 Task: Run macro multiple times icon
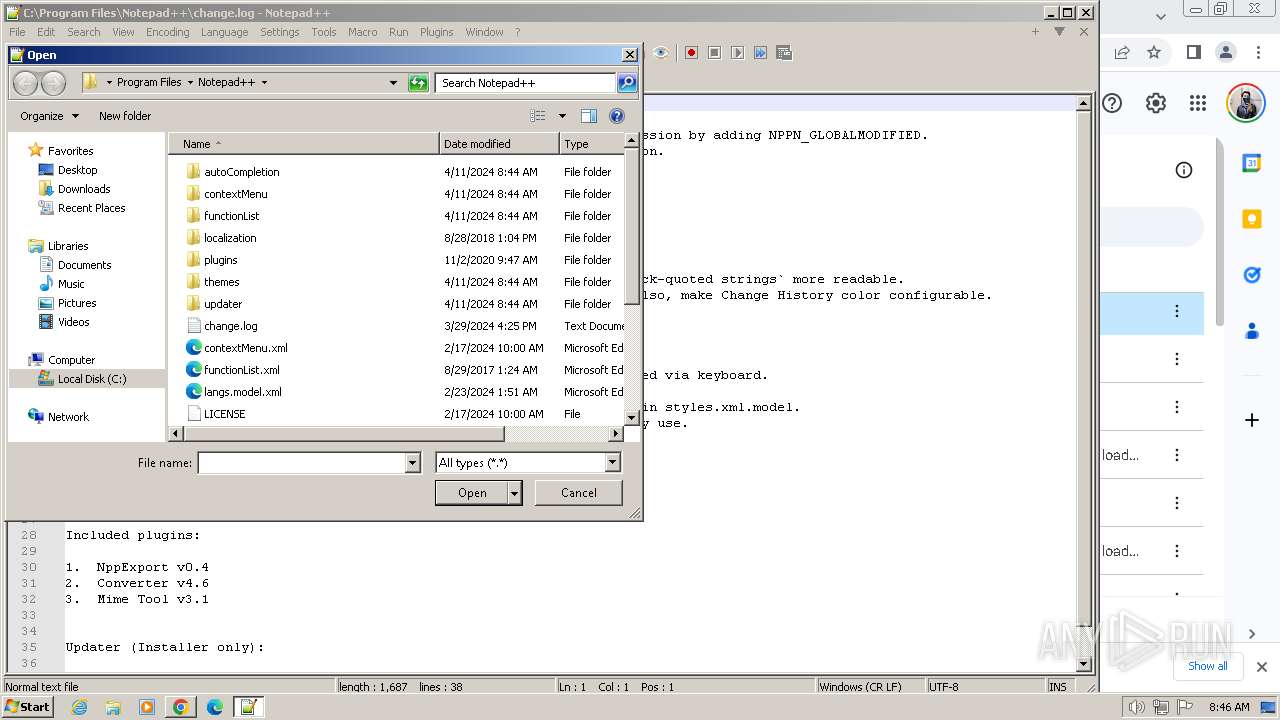click(x=761, y=52)
